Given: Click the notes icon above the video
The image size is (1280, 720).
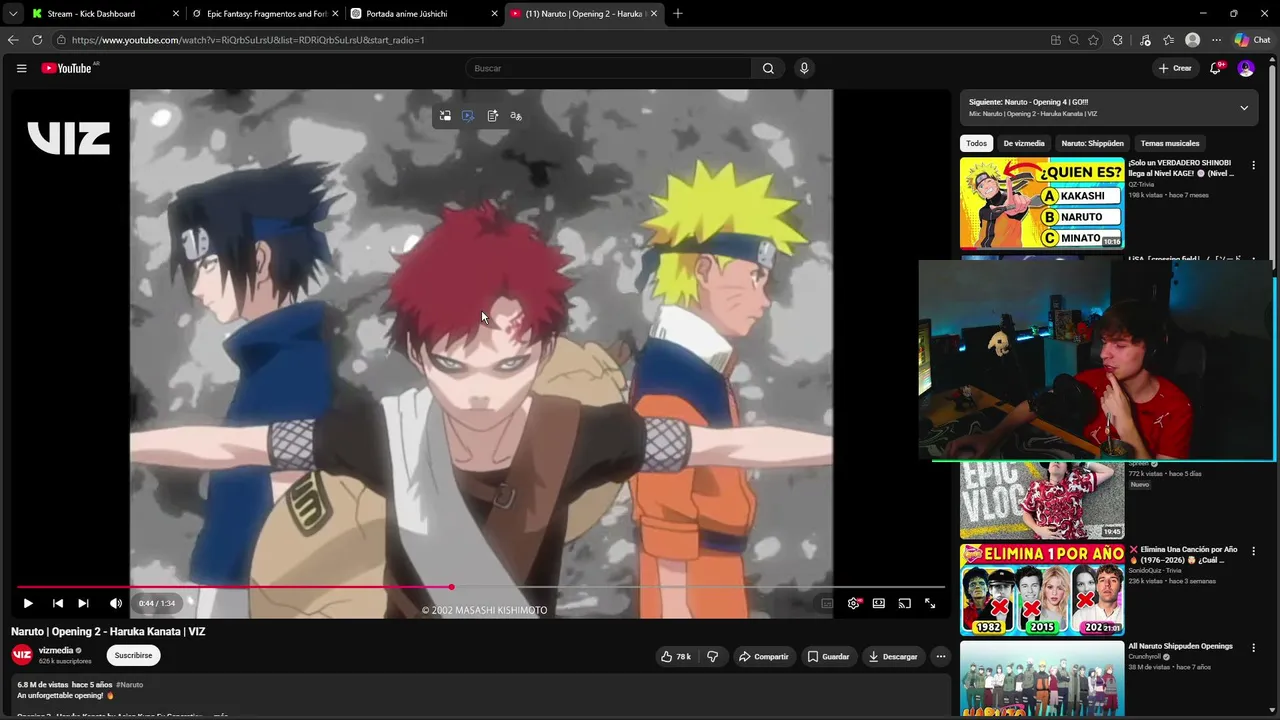Looking at the screenshot, I should (493, 116).
